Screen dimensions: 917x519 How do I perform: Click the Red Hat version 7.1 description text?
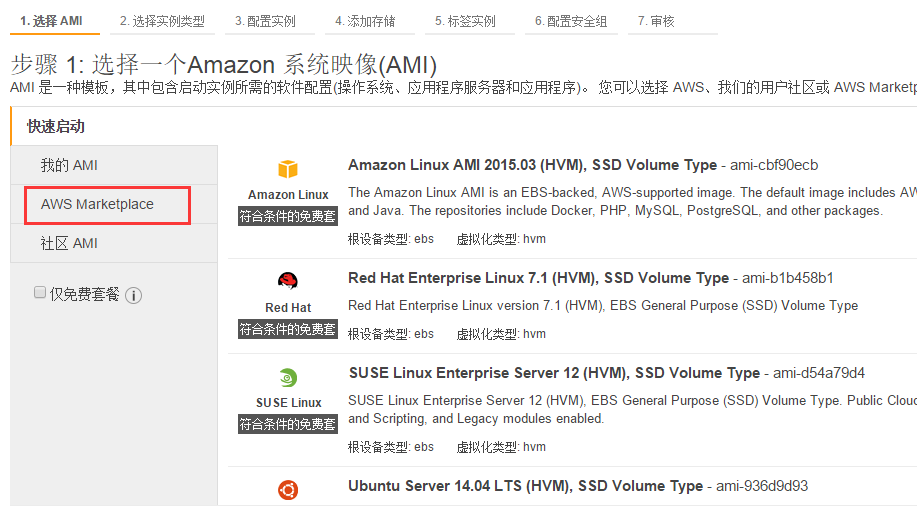coord(603,306)
